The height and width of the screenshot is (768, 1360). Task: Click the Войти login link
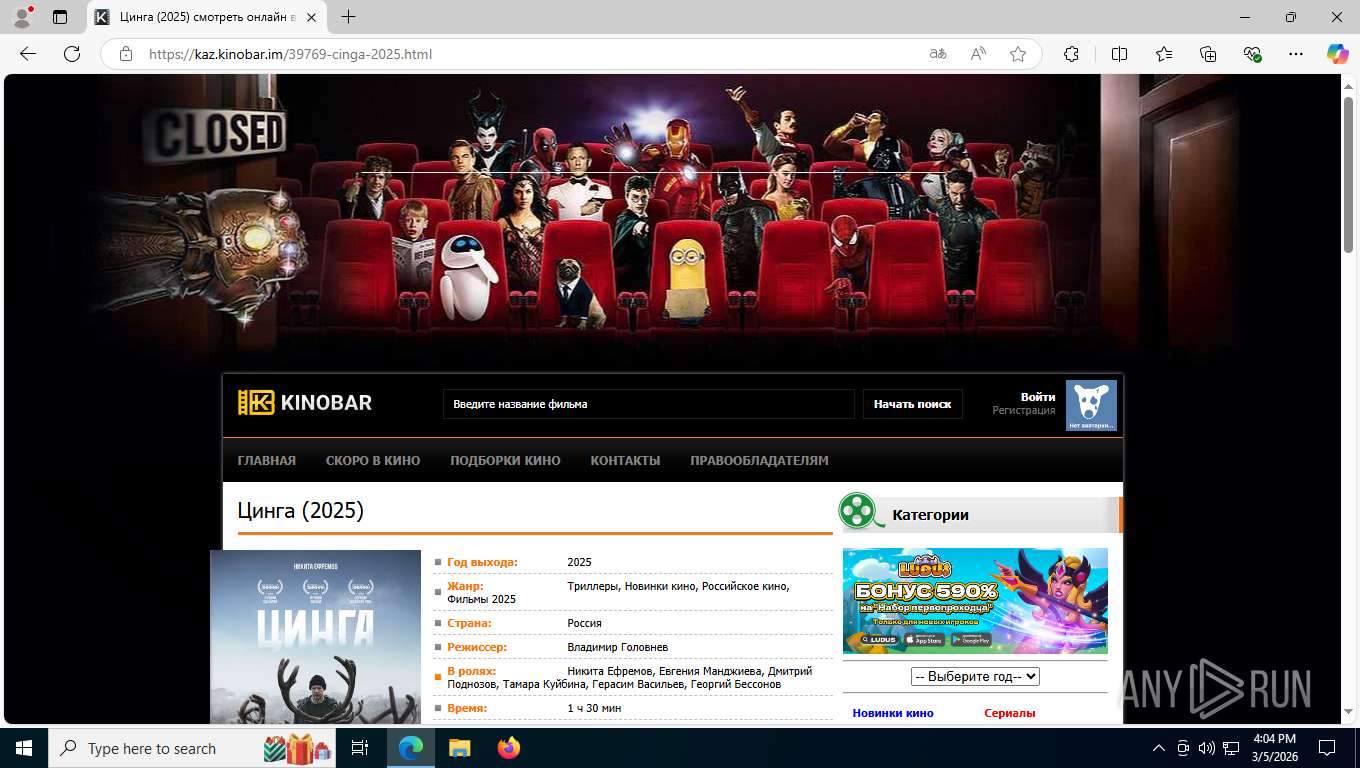1038,397
